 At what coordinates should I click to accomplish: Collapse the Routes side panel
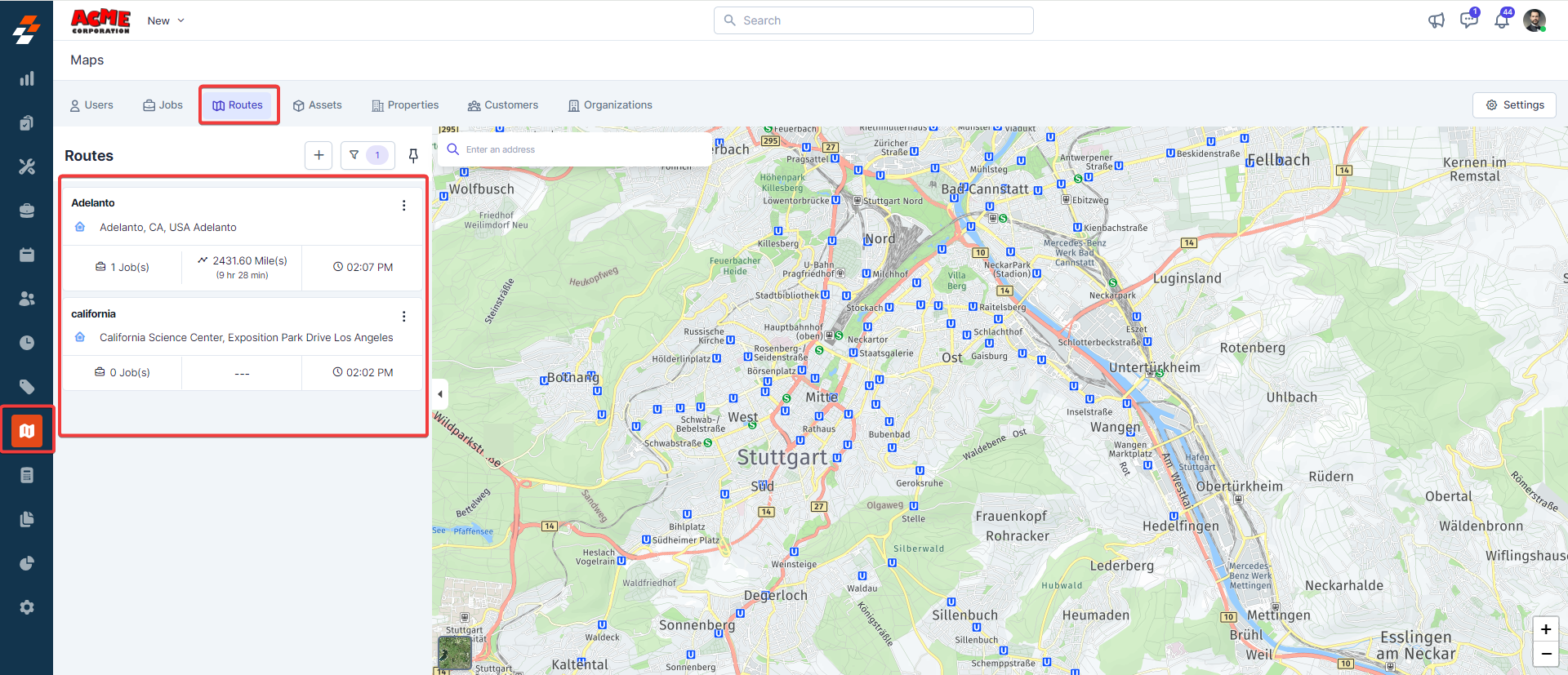tap(440, 394)
